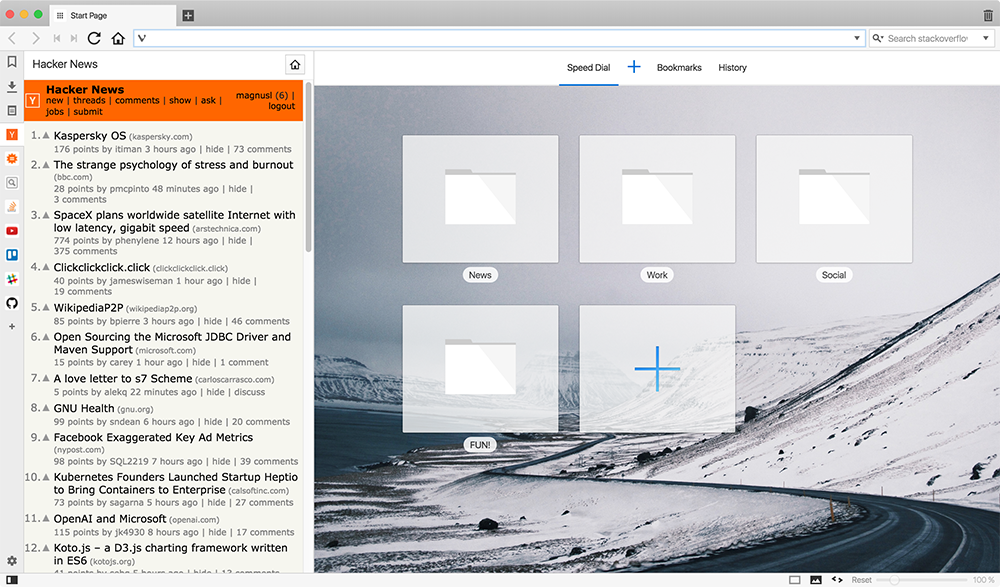This screenshot has height=587, width=1000.
Task: Open a new tab
Action: (x=188, y=15)
